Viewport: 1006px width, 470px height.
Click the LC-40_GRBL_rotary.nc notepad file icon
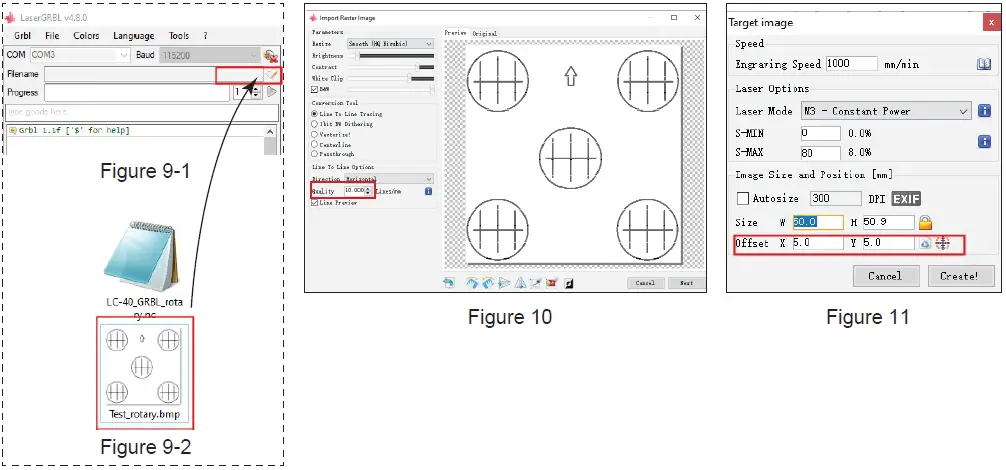click(141, 255)
